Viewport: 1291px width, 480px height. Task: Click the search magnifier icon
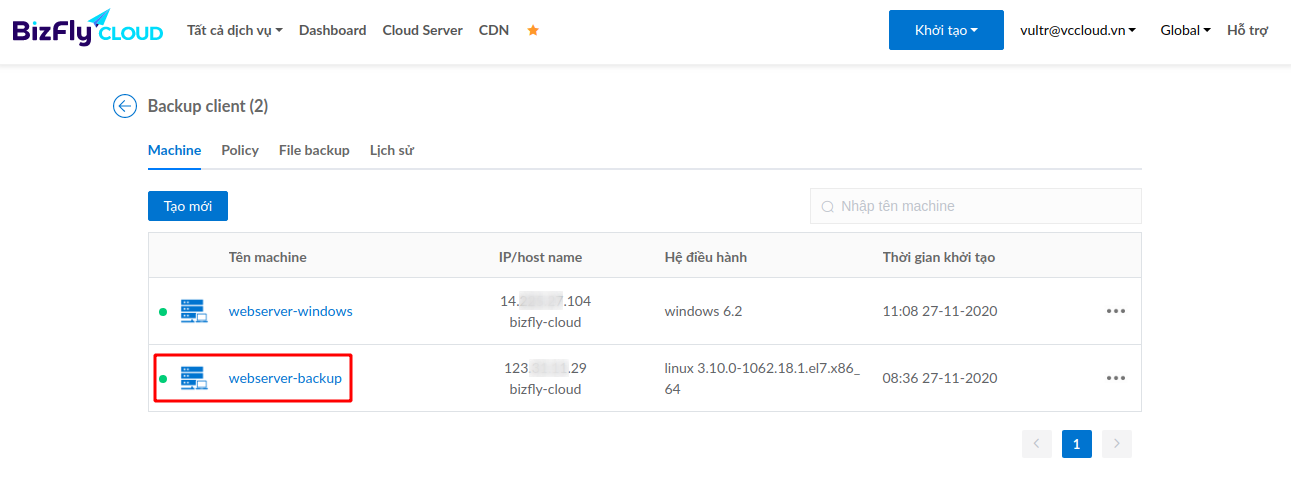pyautogui.click(x=827, y=207)
